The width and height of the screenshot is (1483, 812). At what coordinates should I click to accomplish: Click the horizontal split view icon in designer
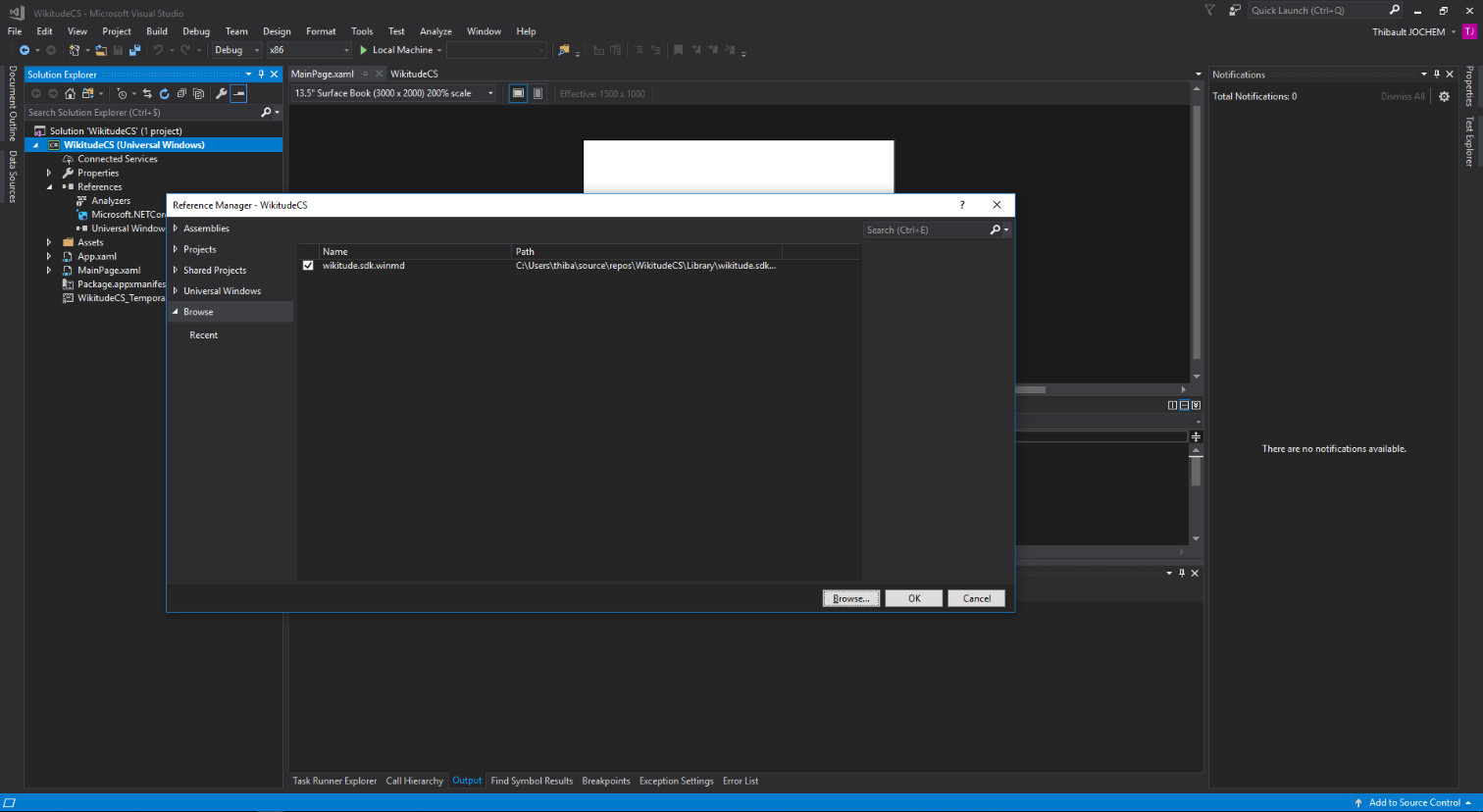pos(1184,405)
